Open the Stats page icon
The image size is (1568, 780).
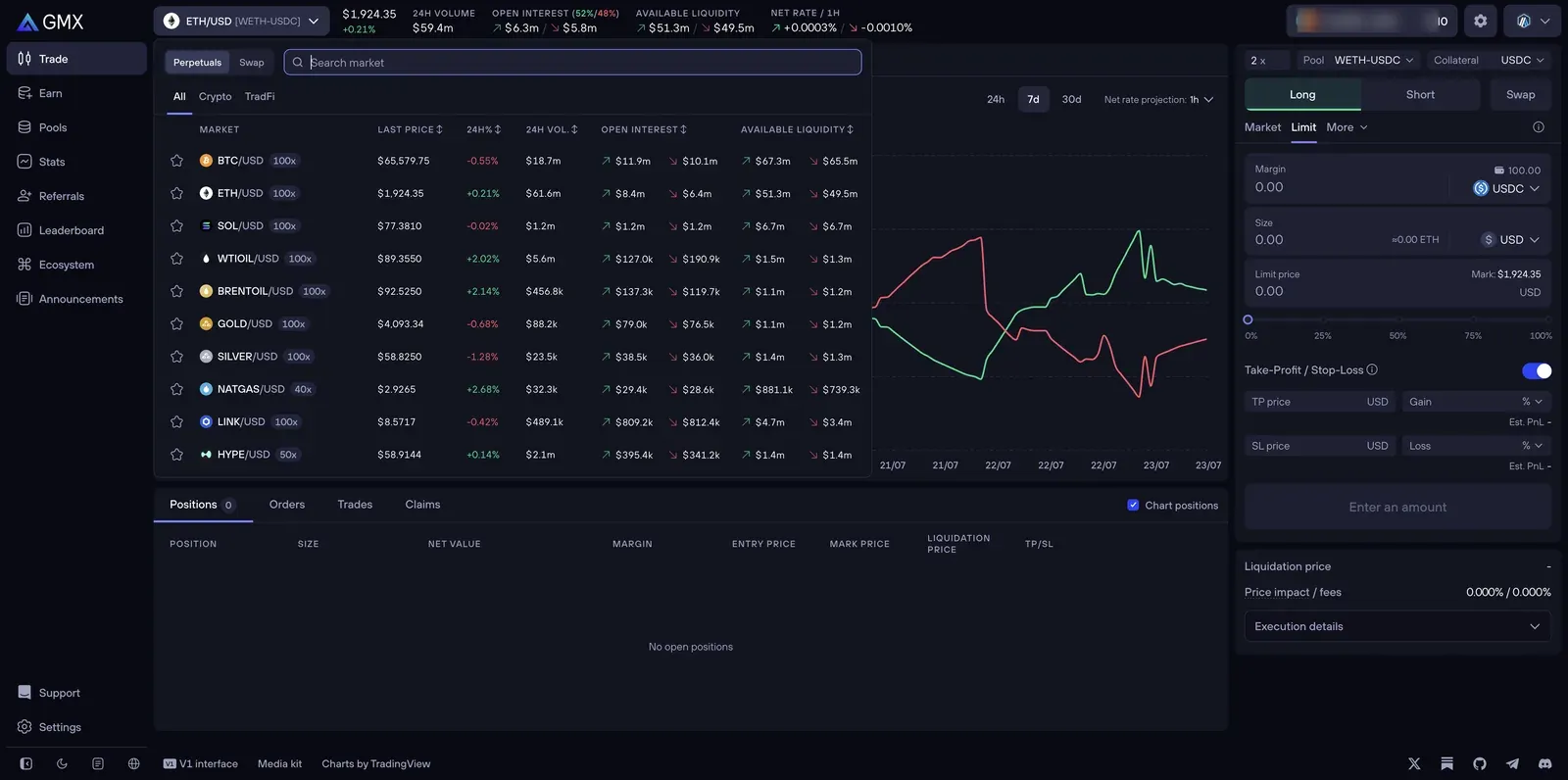tap(24, 162)
